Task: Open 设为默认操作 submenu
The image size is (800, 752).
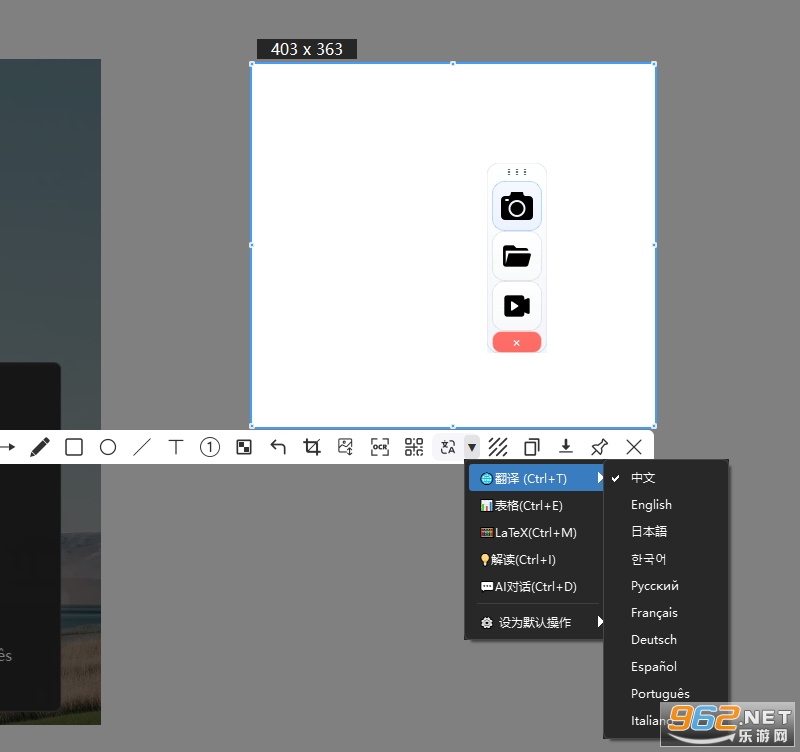Action: (x=536, y=622)
